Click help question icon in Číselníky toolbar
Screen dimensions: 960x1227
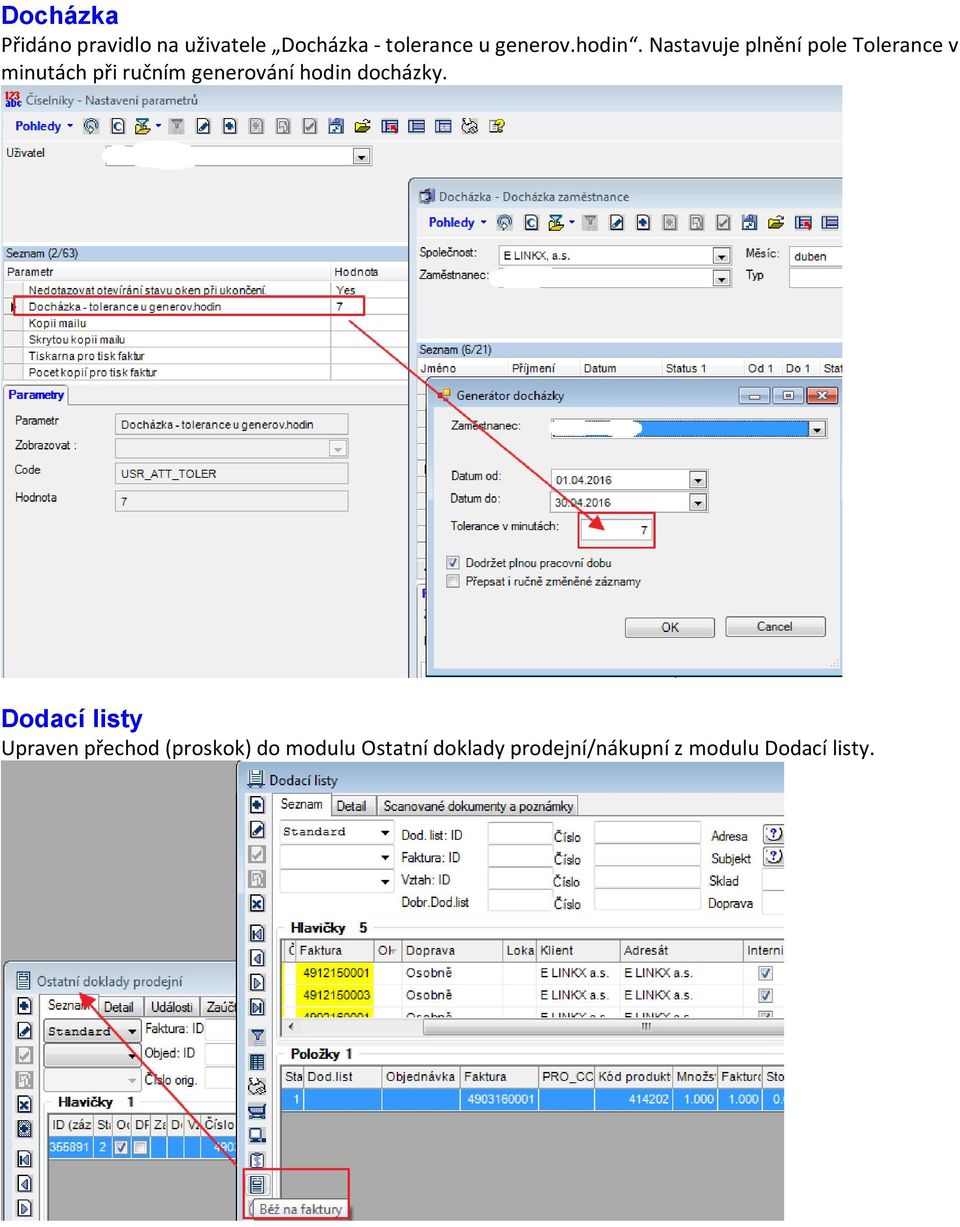tap(496, 126)
